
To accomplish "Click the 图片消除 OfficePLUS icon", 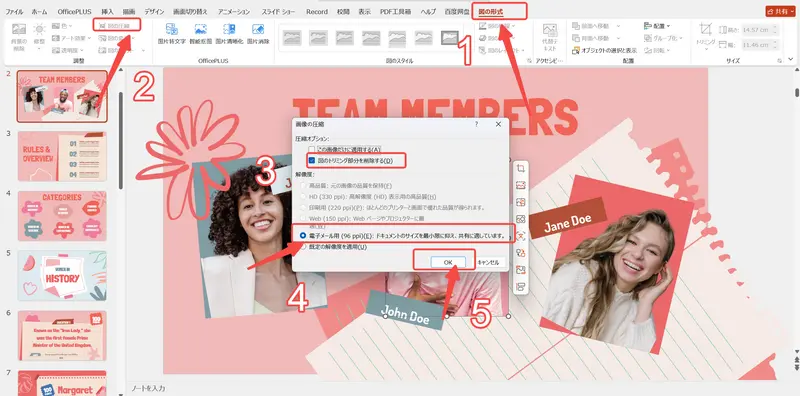I will [x=258, y=29].
